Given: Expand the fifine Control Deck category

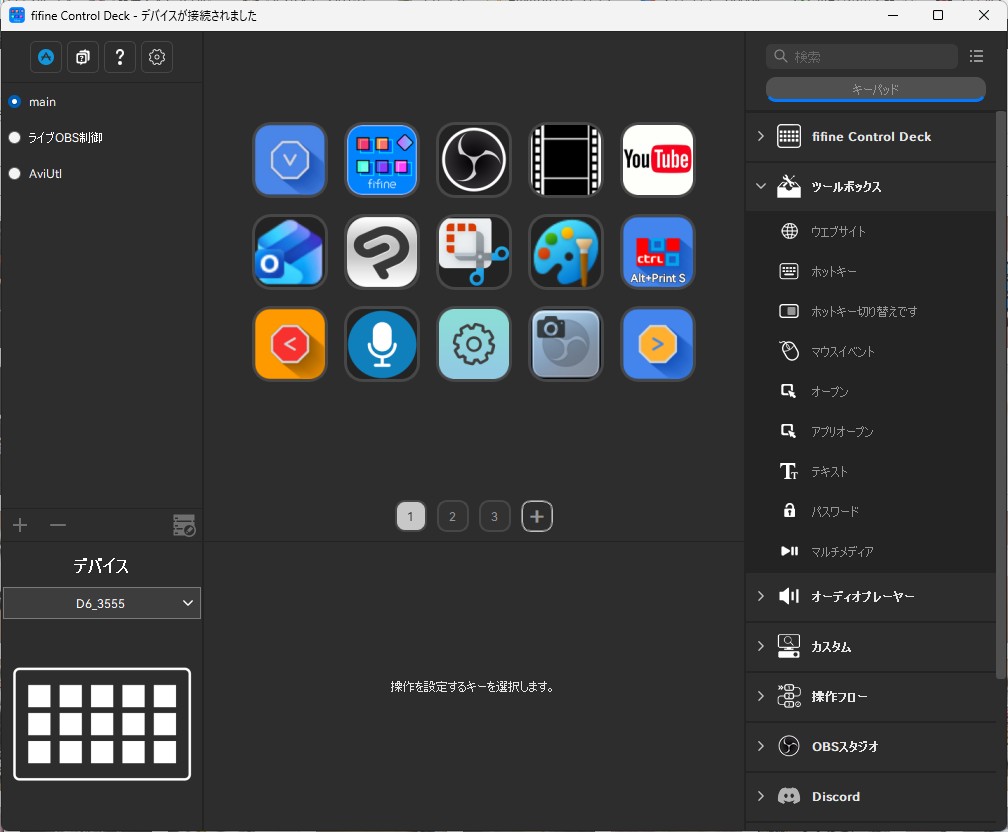Looking at the screenshot, I should pos(870,137).
